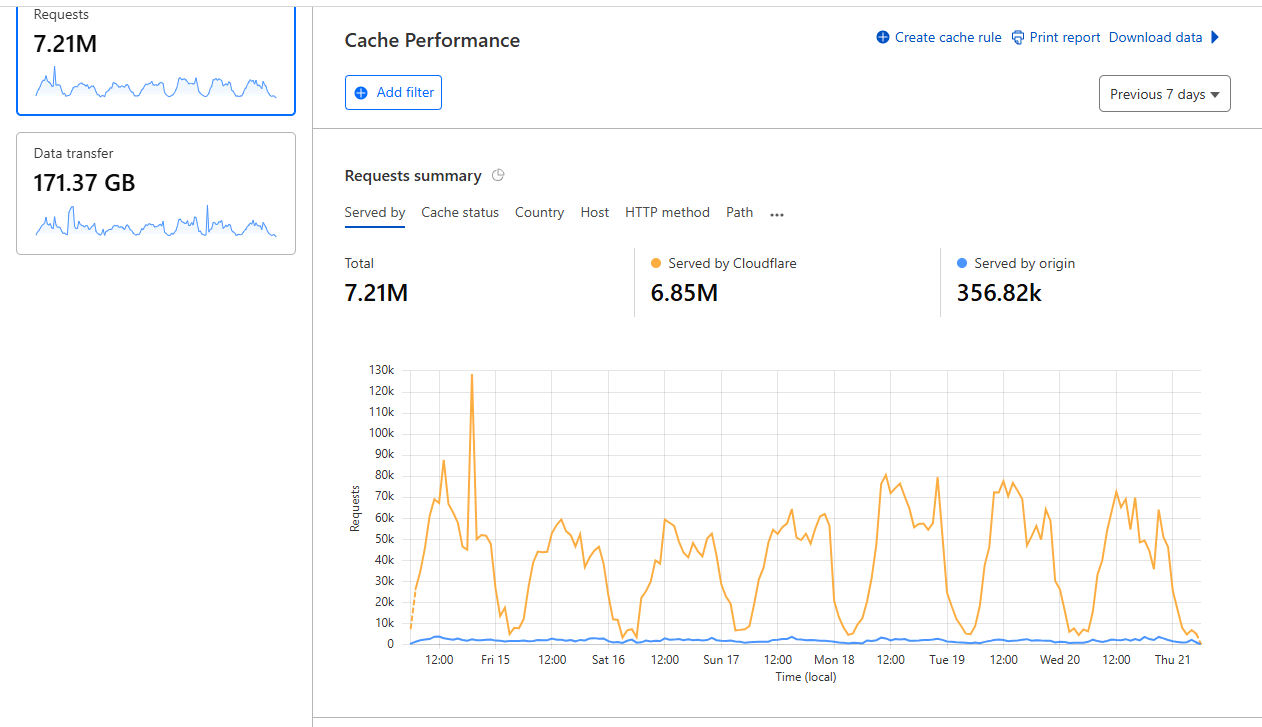This screenshot has width=1262, height=727.
Task: Click the plus icon inside the Add filter button
Action: pos(361,92)
